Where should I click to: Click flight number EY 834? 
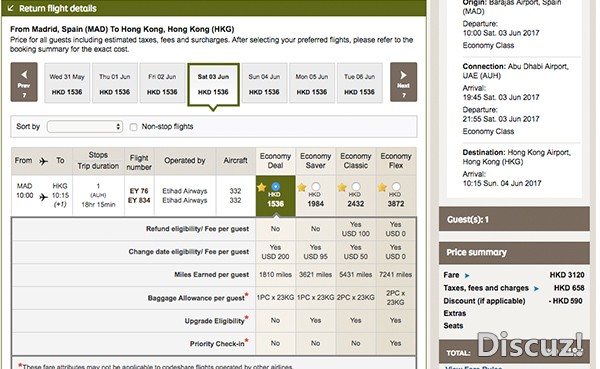pyautogui.click(x=139, y=200)
